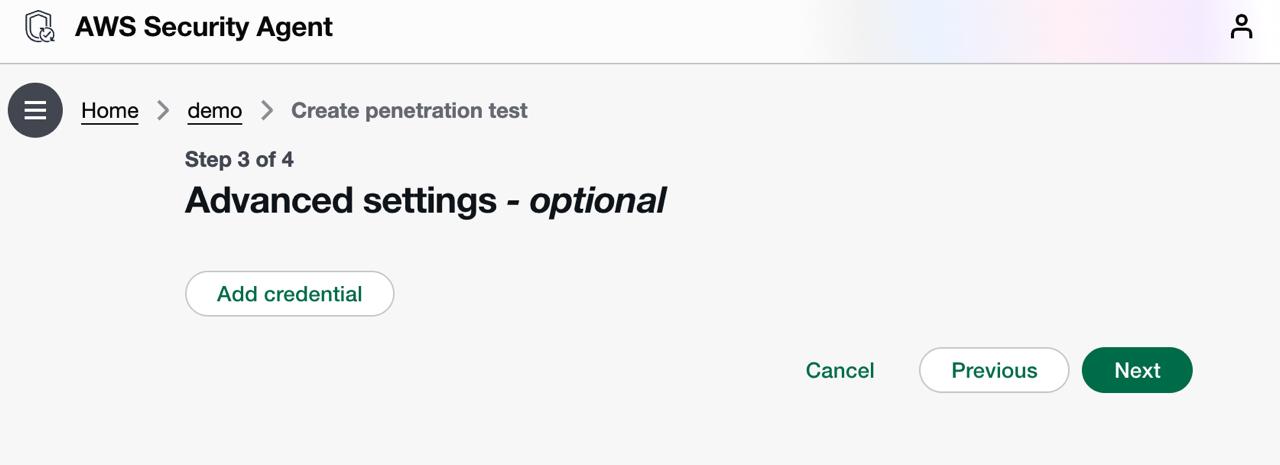Open the demo breadcrumb link

215,110
